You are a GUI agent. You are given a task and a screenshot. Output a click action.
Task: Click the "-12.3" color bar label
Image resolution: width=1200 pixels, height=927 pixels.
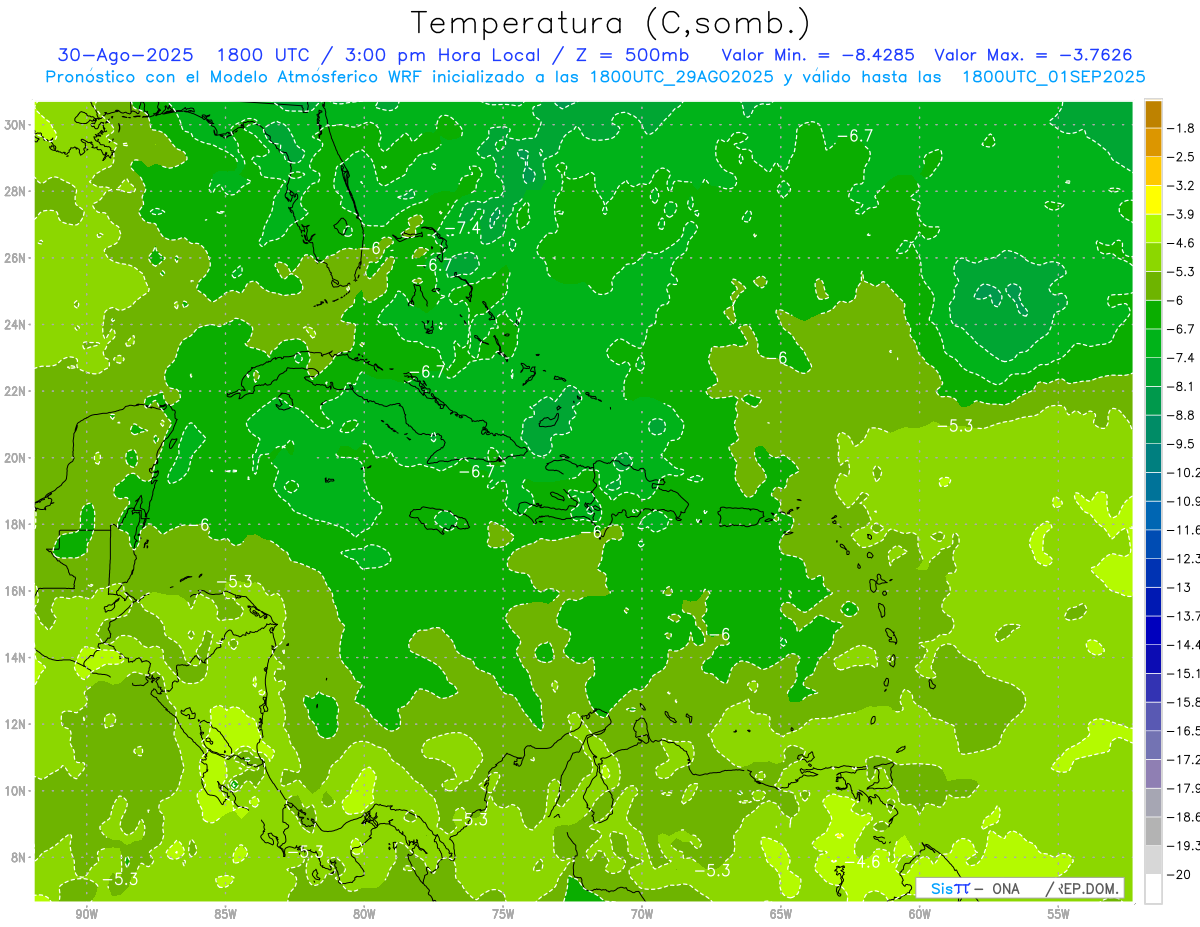pos(1184,559)
